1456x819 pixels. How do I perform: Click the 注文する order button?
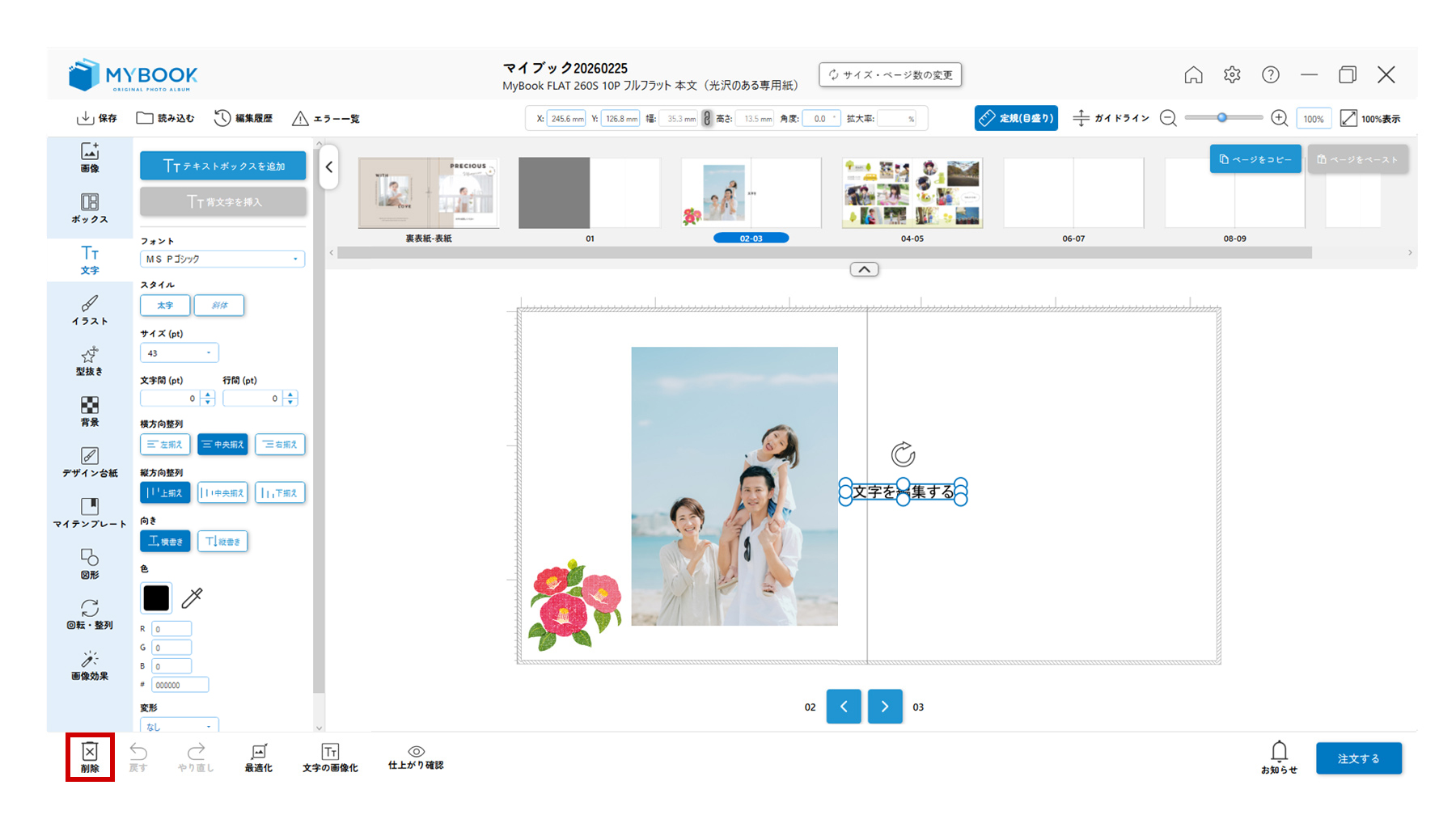coord(1358,758)
